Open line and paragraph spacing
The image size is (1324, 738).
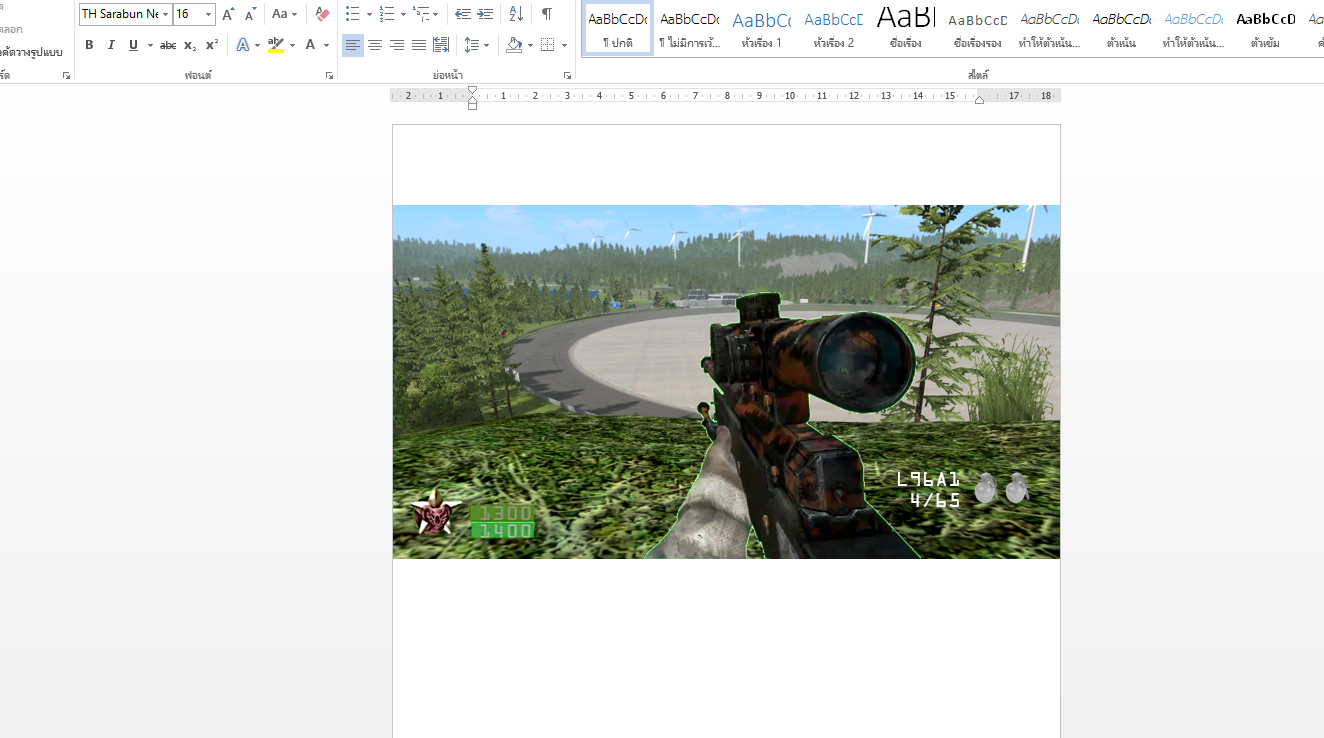tap(472, 45)
